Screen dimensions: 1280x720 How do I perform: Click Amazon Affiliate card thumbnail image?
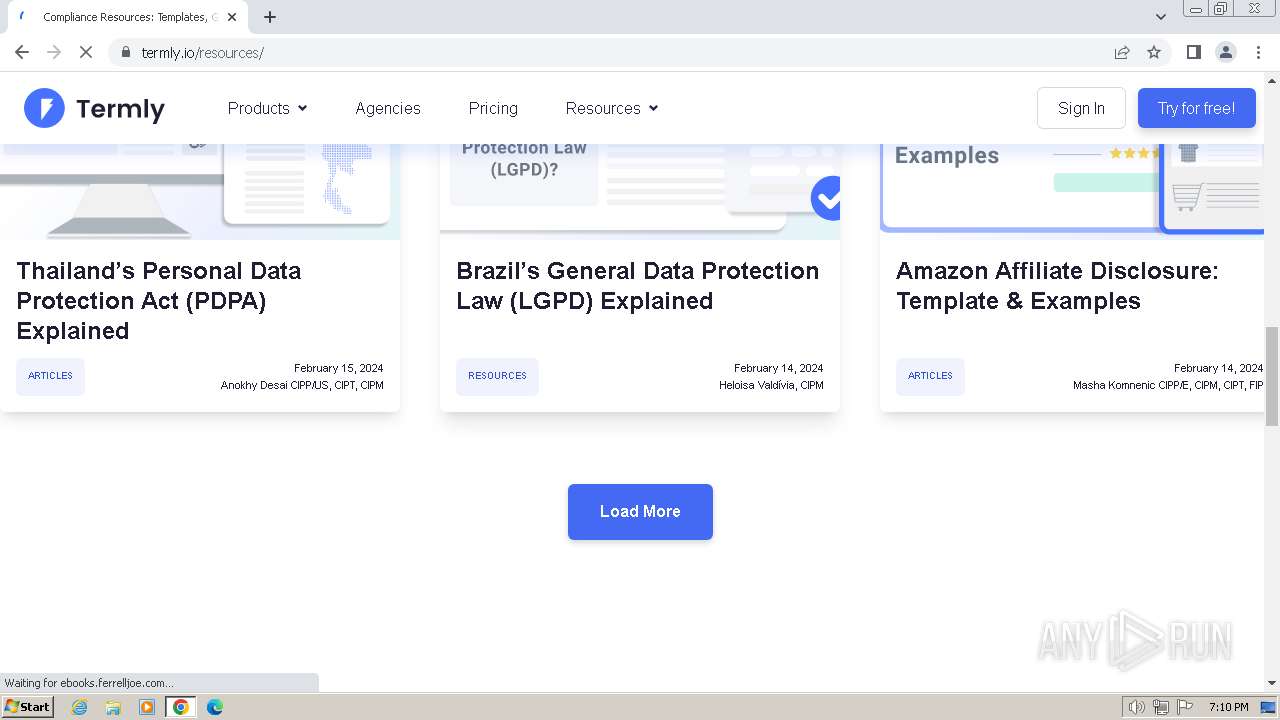click(1072, 191)
